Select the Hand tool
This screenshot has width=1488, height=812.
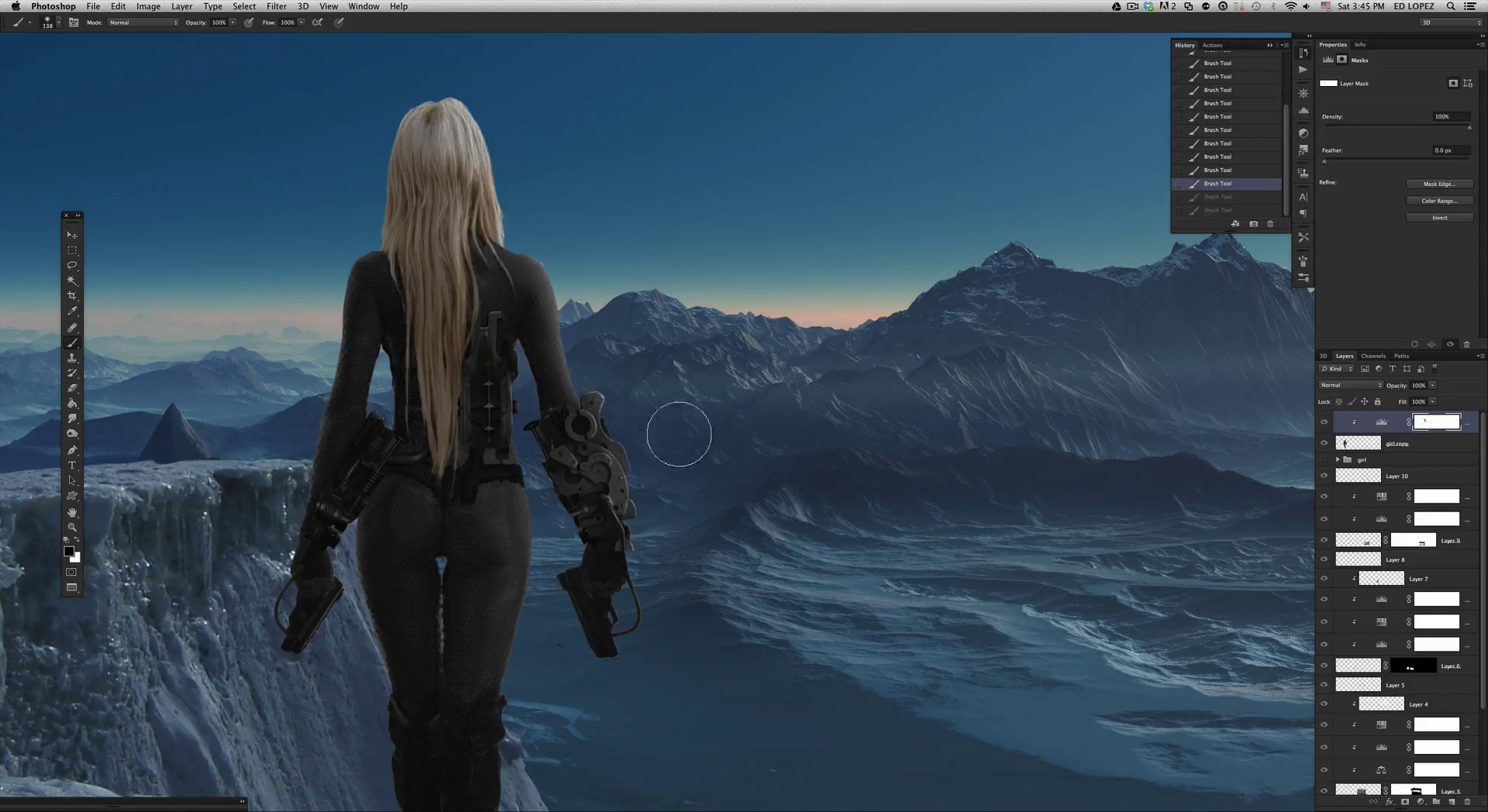pyautogui.click(x=72, y=512)
